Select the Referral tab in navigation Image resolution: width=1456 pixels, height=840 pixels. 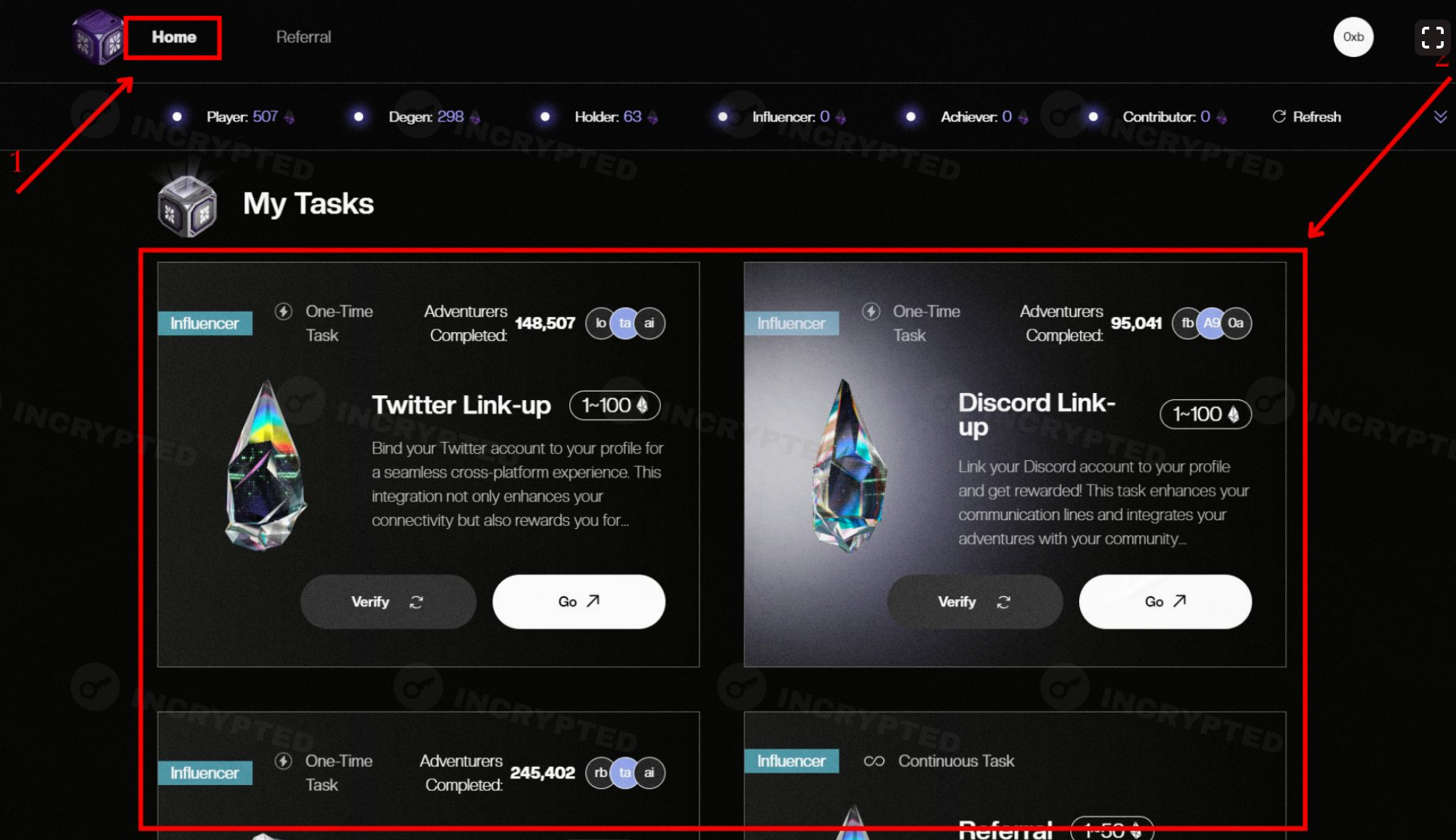302,36
